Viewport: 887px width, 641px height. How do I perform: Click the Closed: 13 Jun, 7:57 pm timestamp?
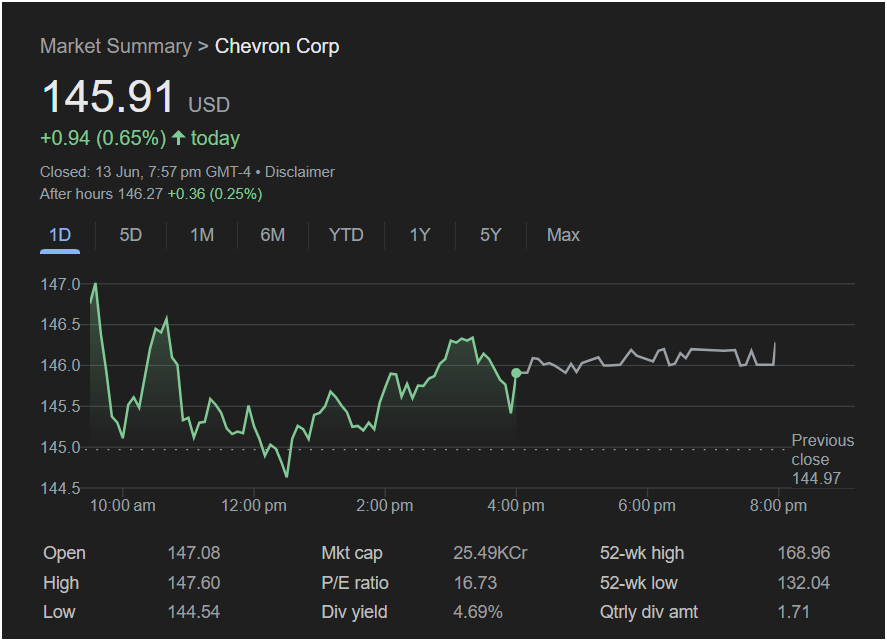[145, 172]
